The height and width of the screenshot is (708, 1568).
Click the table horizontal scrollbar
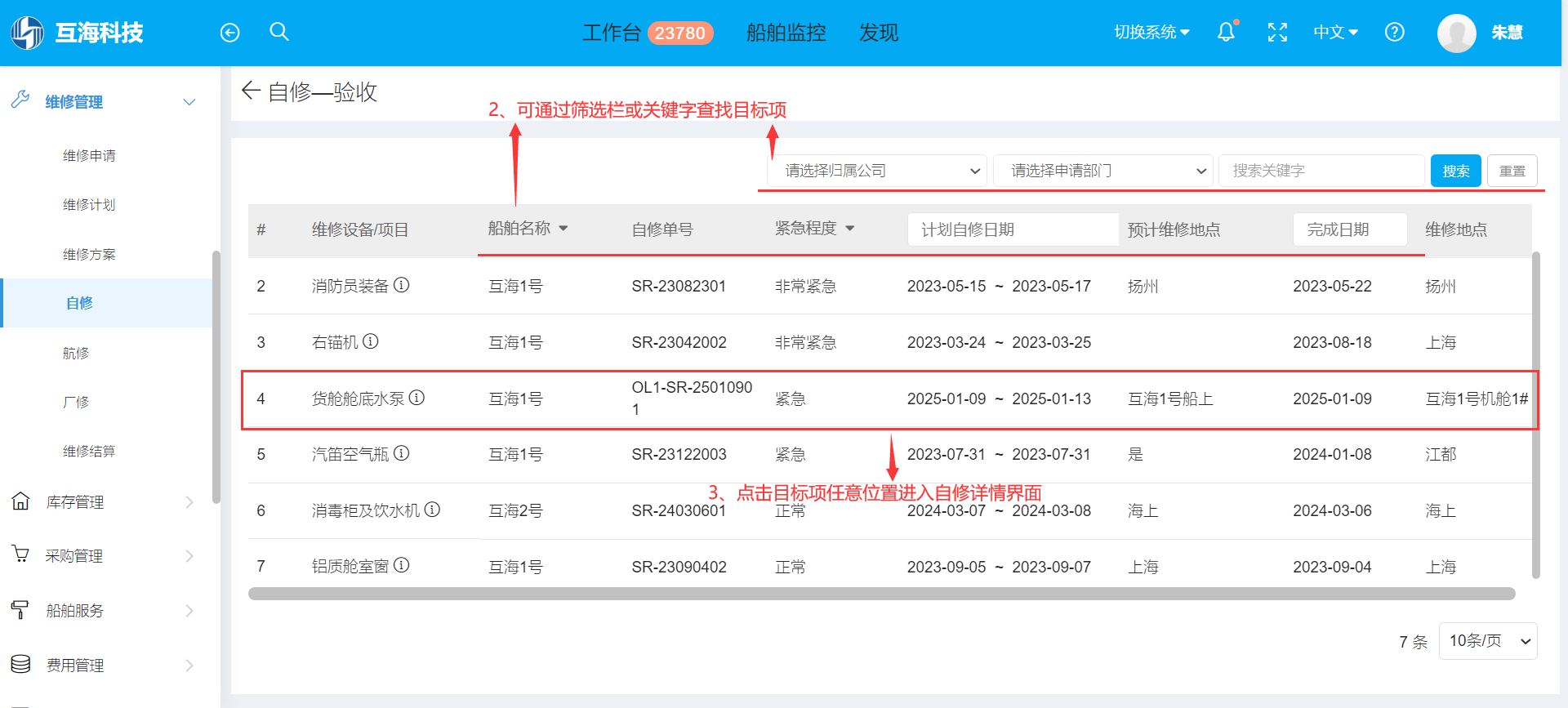click(x=882, y=594)
